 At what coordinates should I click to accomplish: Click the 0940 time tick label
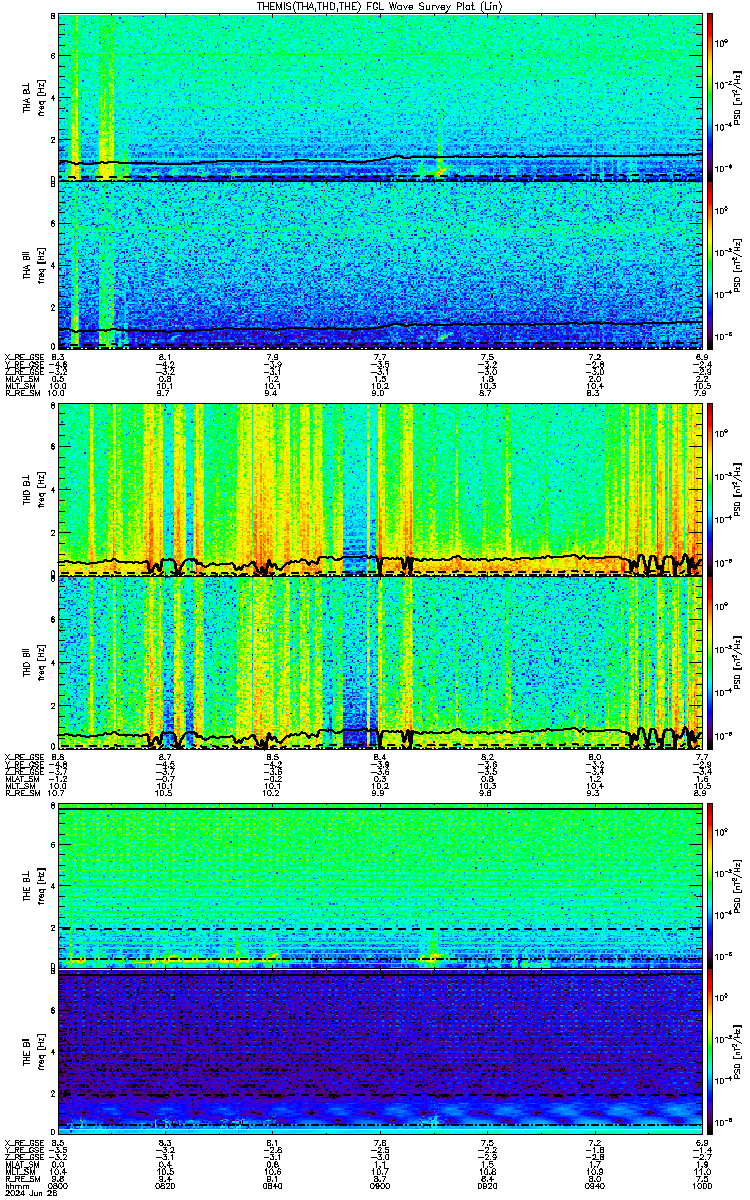click(595, 1187)
